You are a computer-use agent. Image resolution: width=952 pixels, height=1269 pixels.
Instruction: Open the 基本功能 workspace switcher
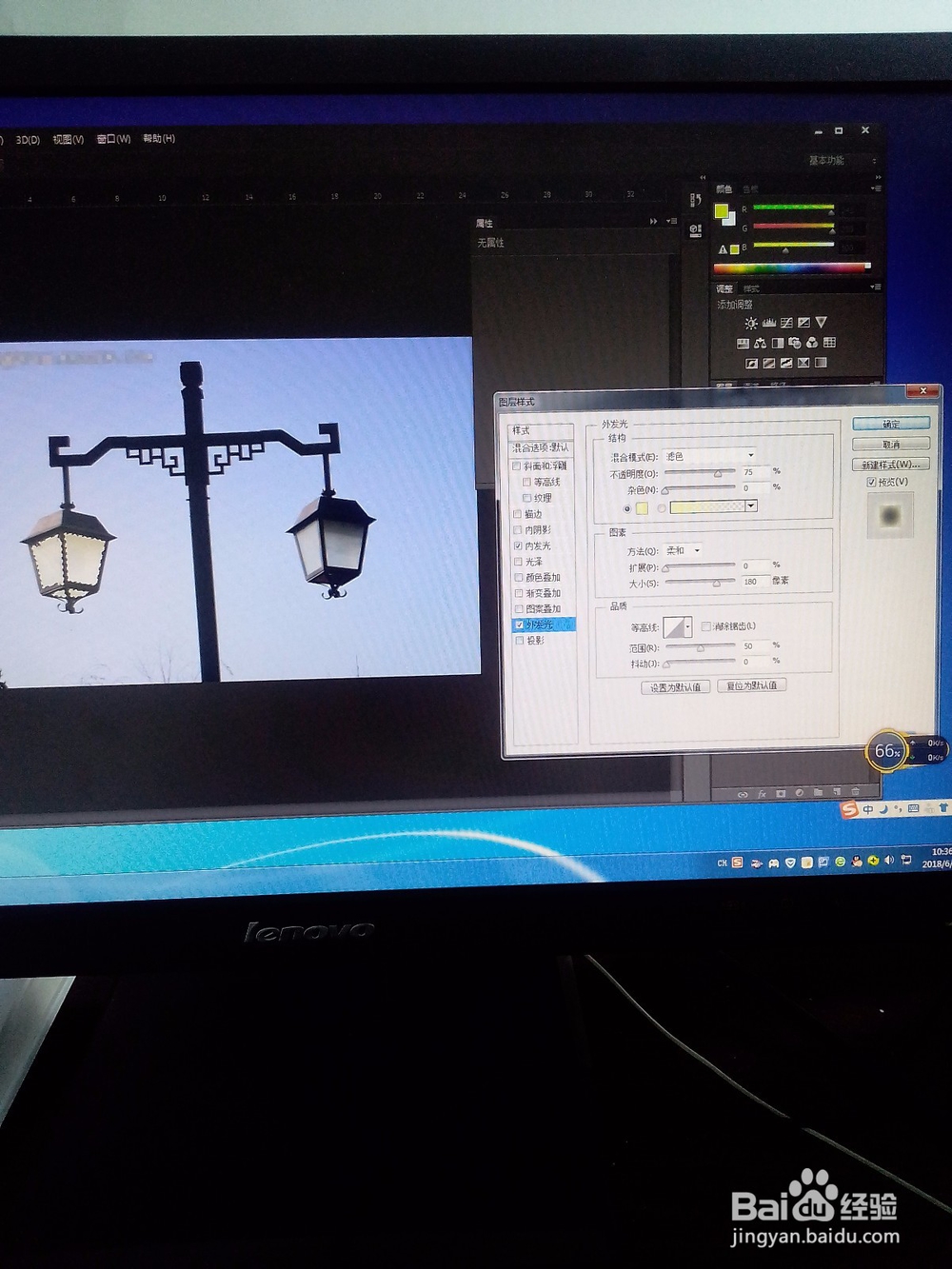842,160
